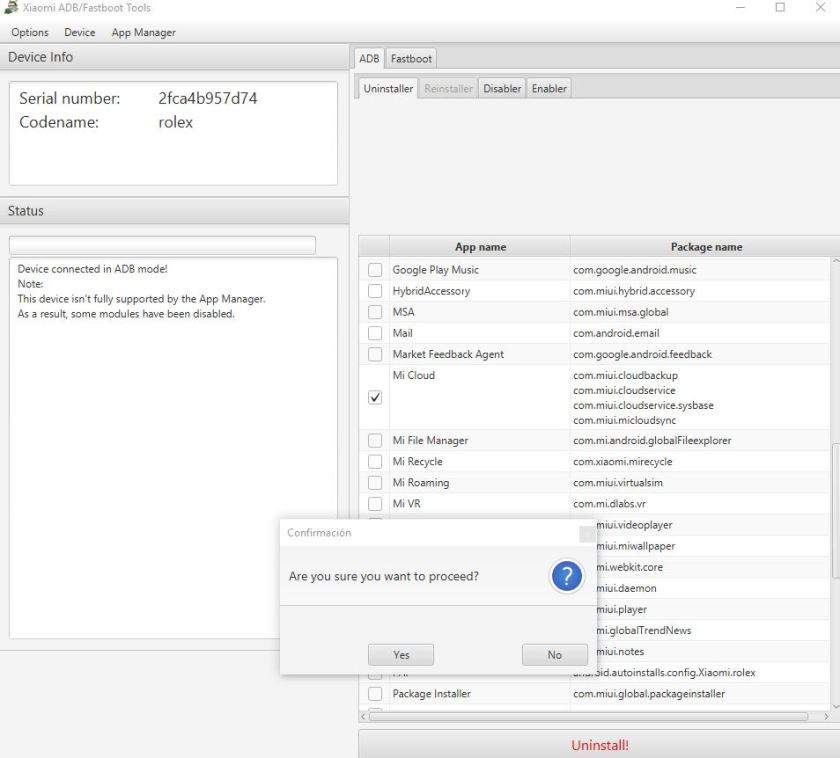Sort by the Package name column header

[x=705, y=247]
